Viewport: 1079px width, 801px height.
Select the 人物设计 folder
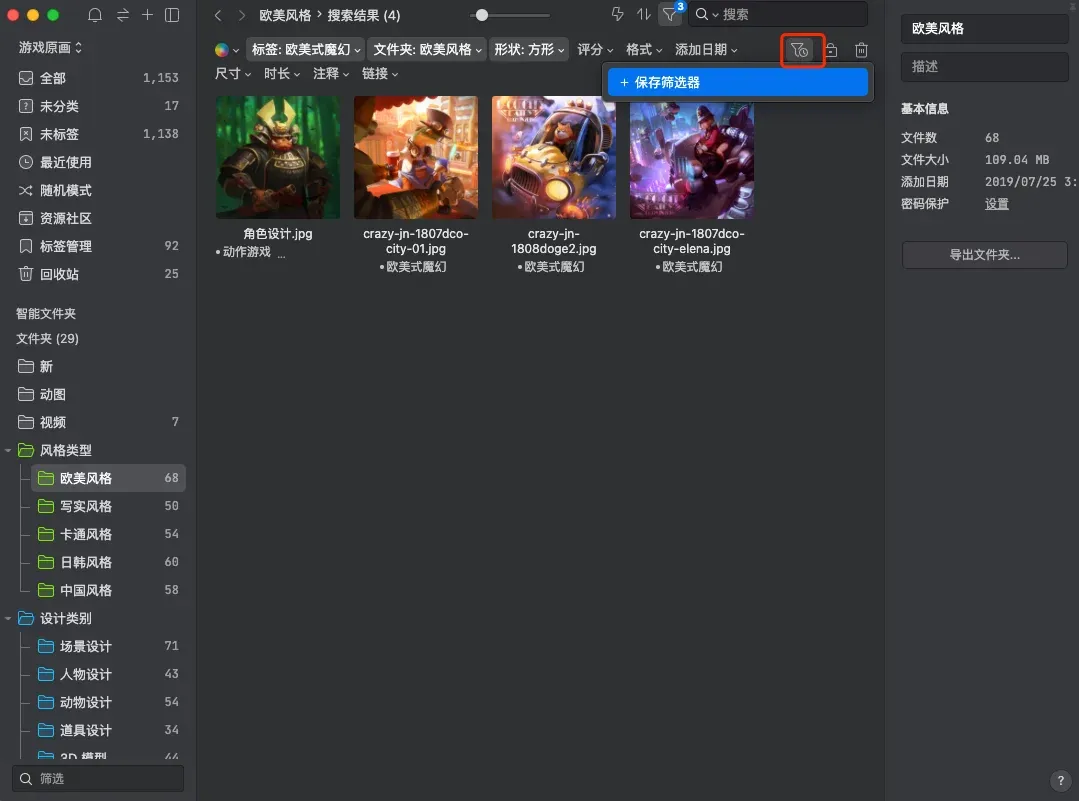[108, 674]
